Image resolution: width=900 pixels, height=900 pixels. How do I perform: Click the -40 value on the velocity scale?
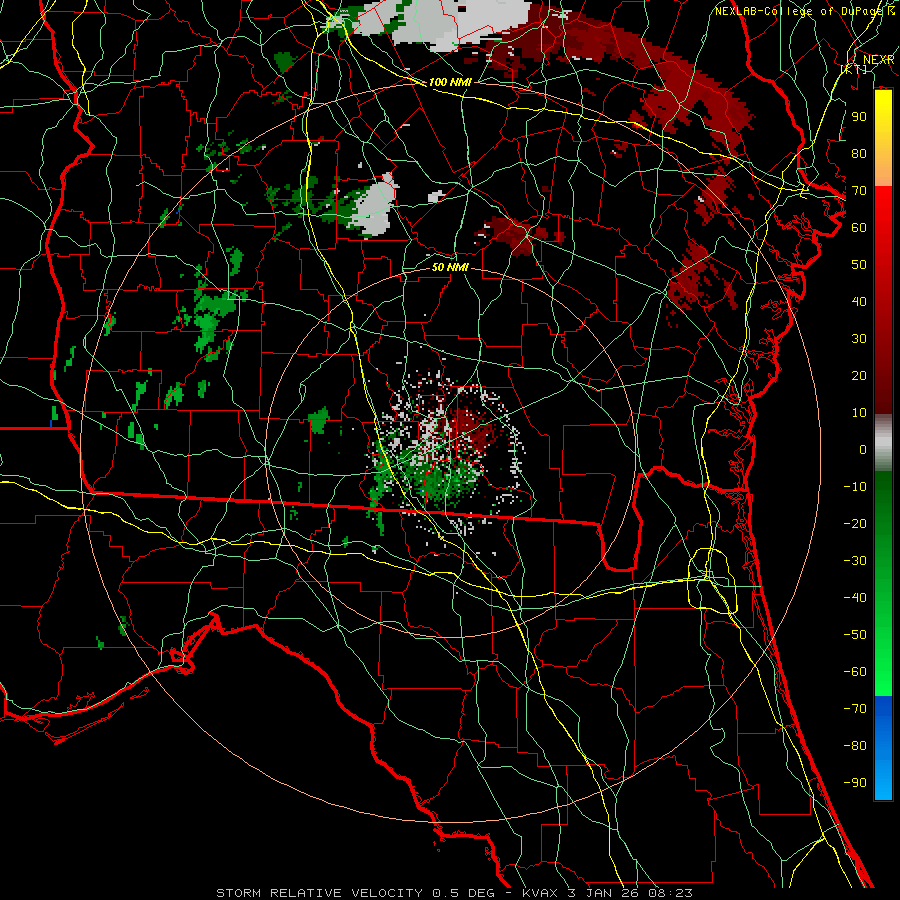(x=855, y=598)
